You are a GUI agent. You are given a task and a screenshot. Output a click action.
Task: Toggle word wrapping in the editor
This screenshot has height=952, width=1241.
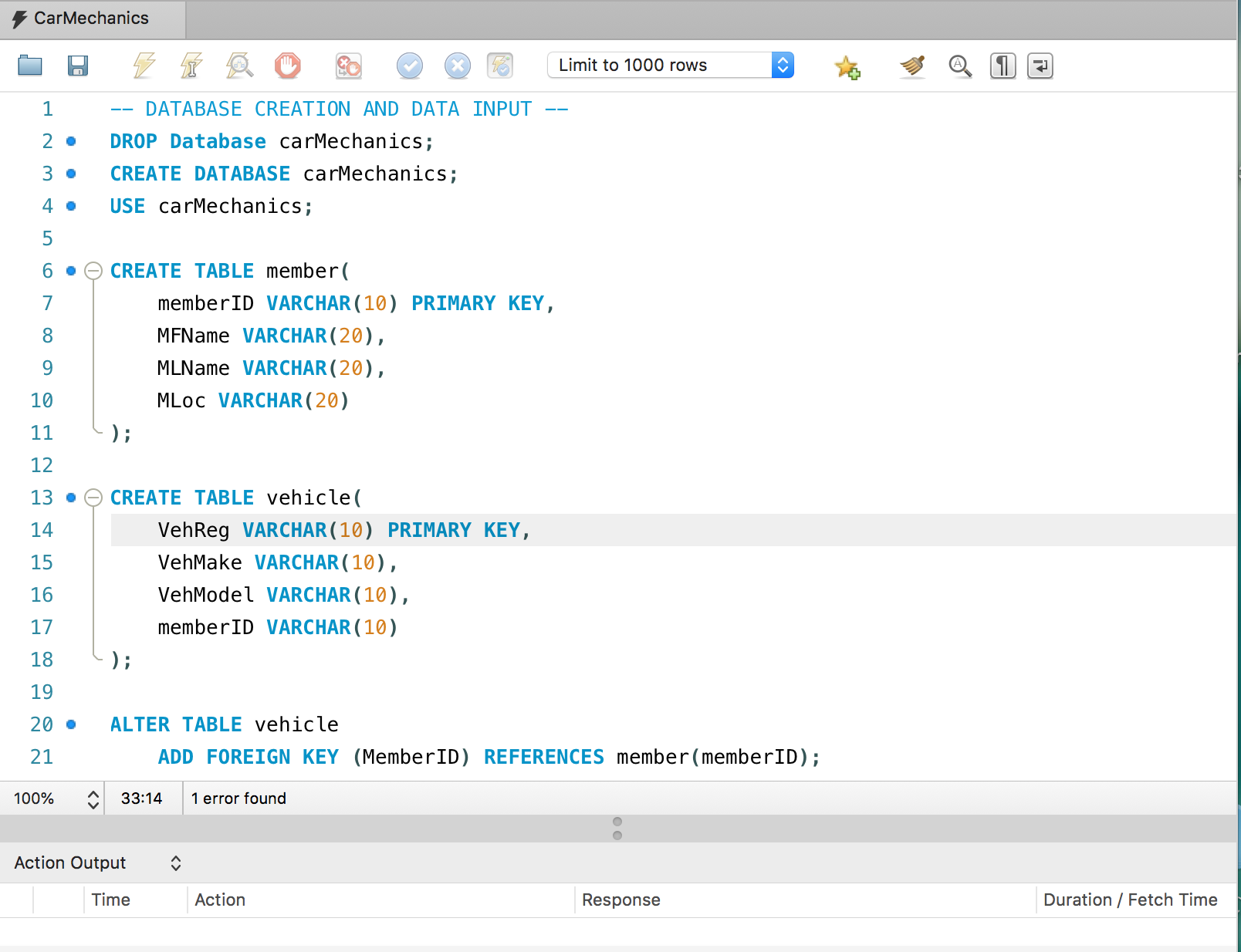[x=1040, y=66]
